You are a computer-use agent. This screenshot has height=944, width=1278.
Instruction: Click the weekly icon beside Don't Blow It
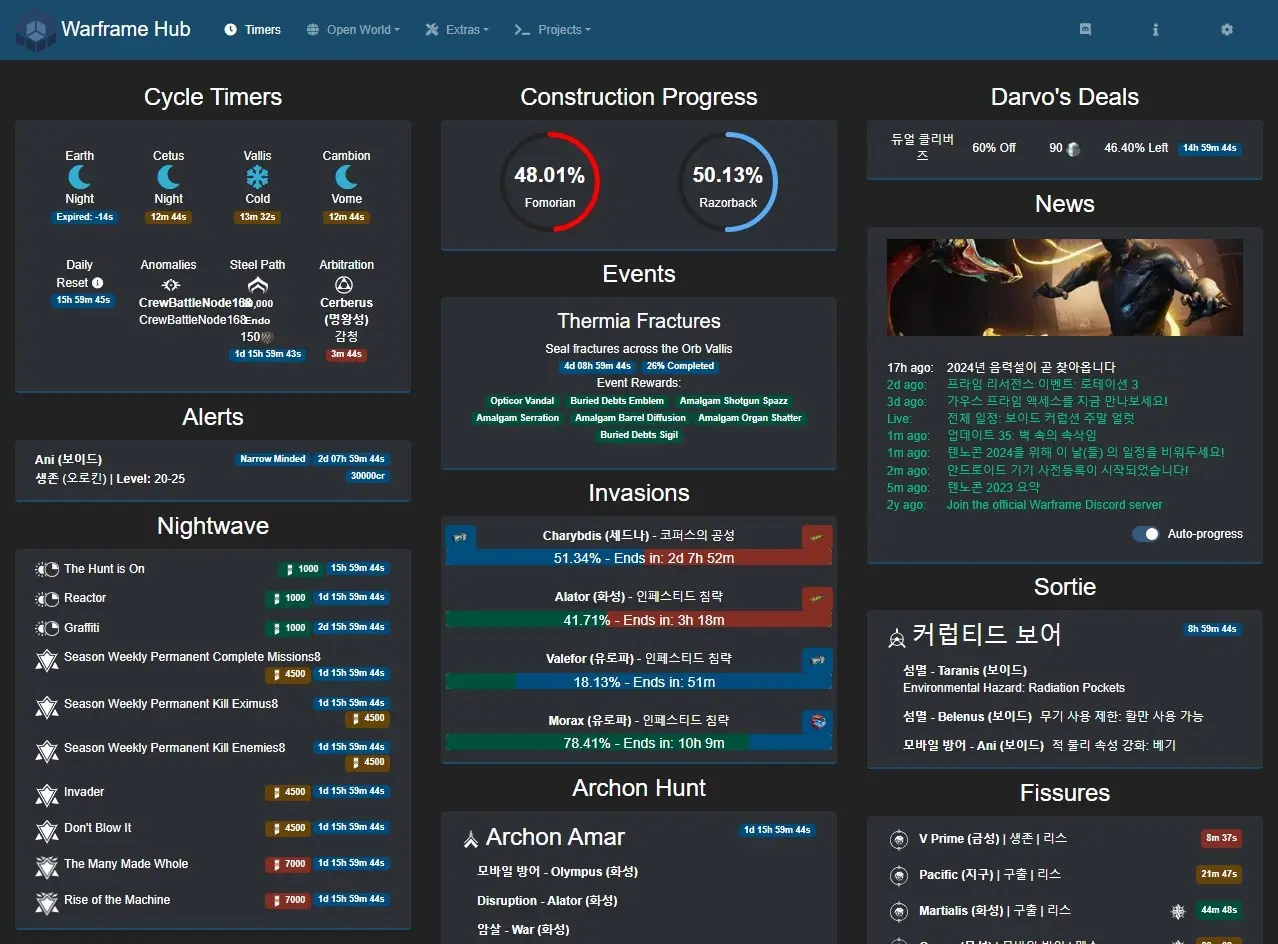point(47,831)
